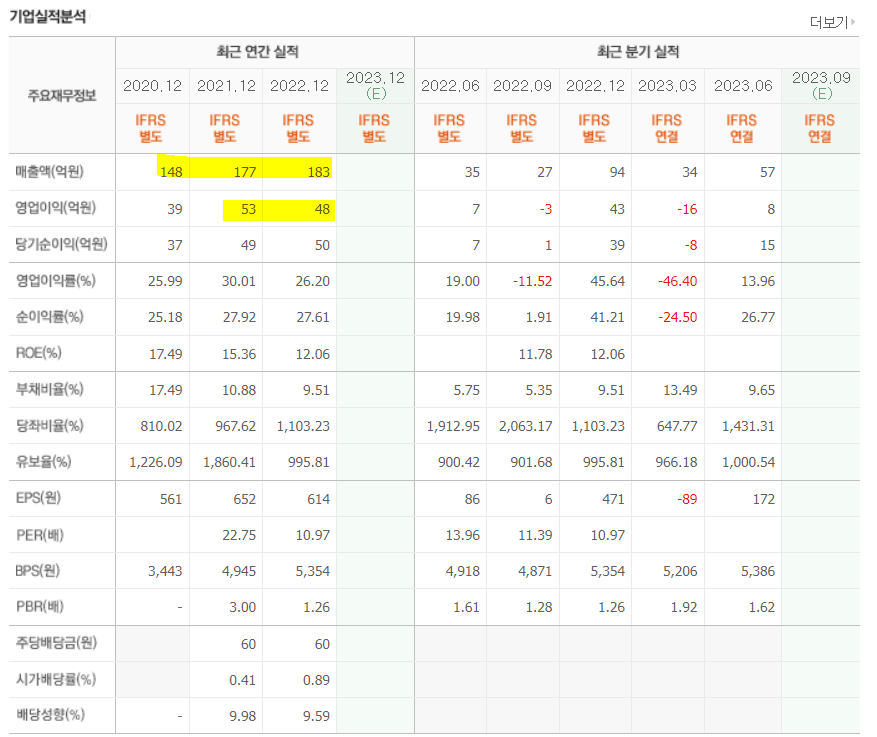Click the 9.98 payout ratio value
The height and width of the screenshot is (737, 877).
243,716
